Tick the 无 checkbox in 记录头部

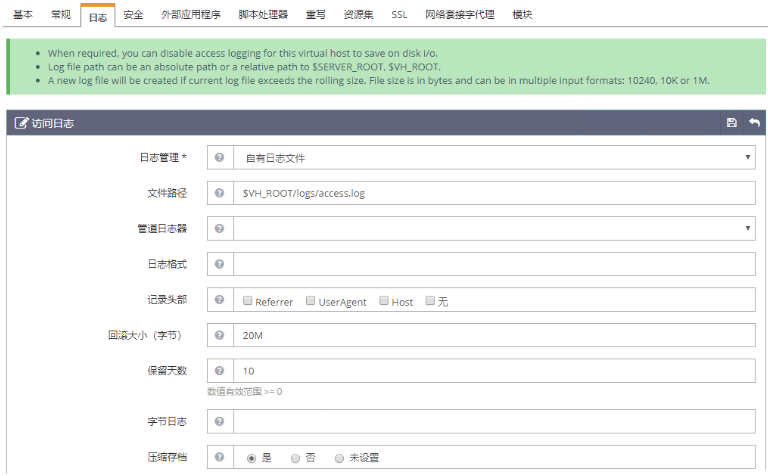click(x=430, y=300)
